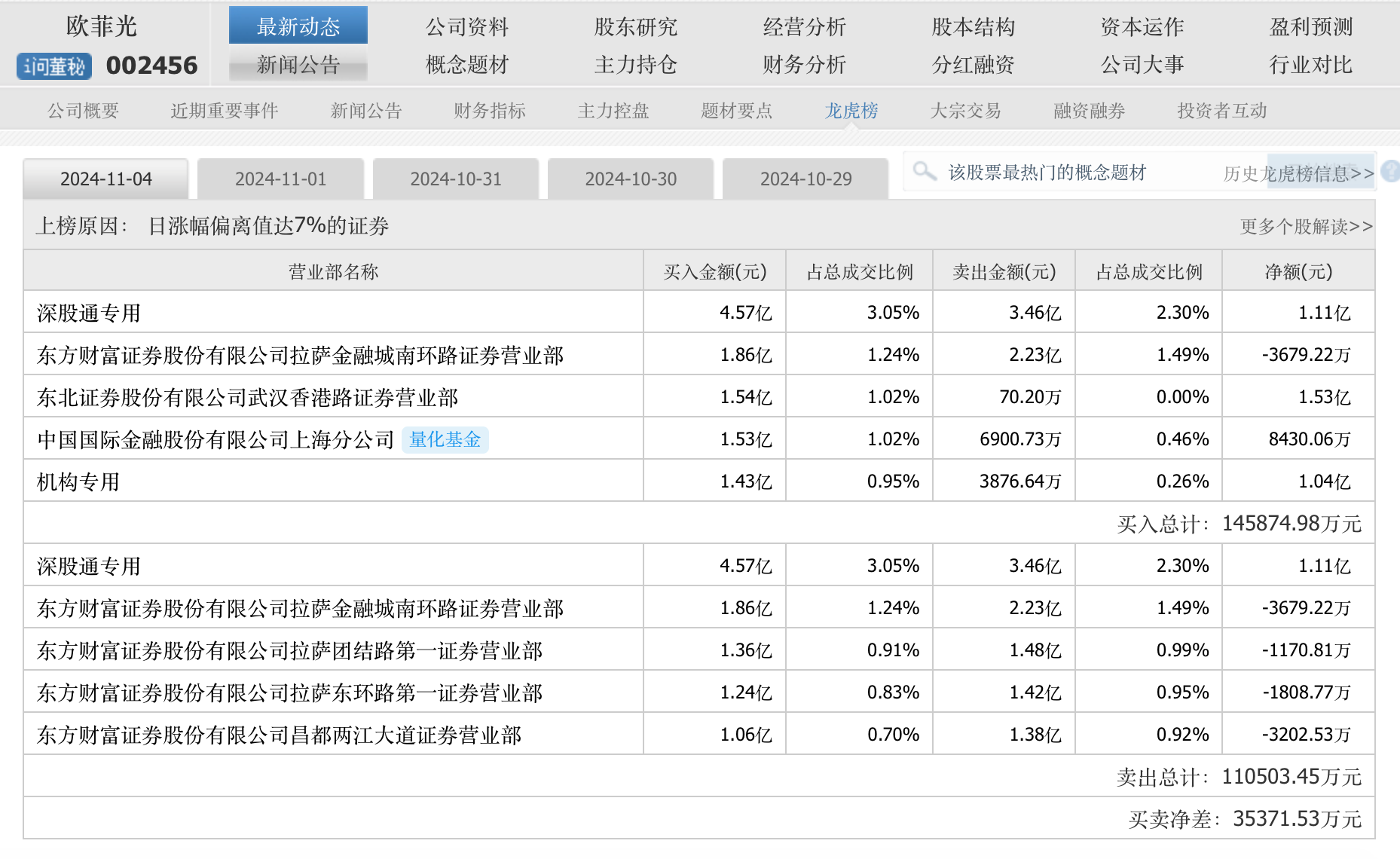Jump to 大宗交易 sub-section
This screenshot has width=1400, height=859.
tap(966, 111)
